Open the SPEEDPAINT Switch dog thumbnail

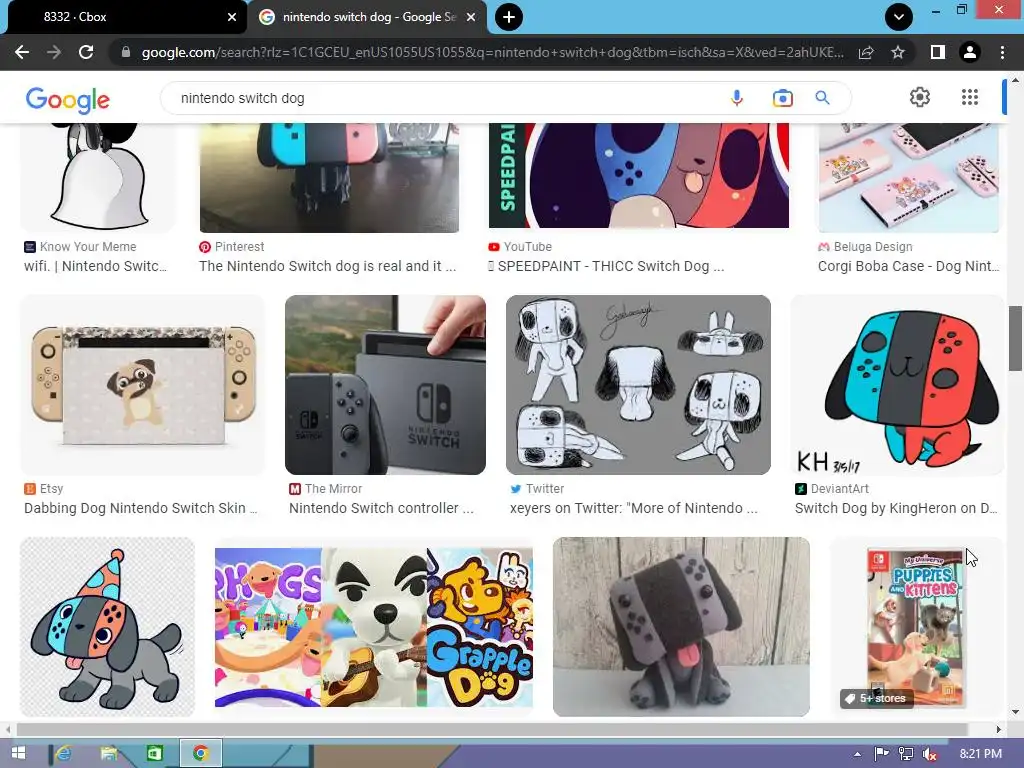coord(639,175)
